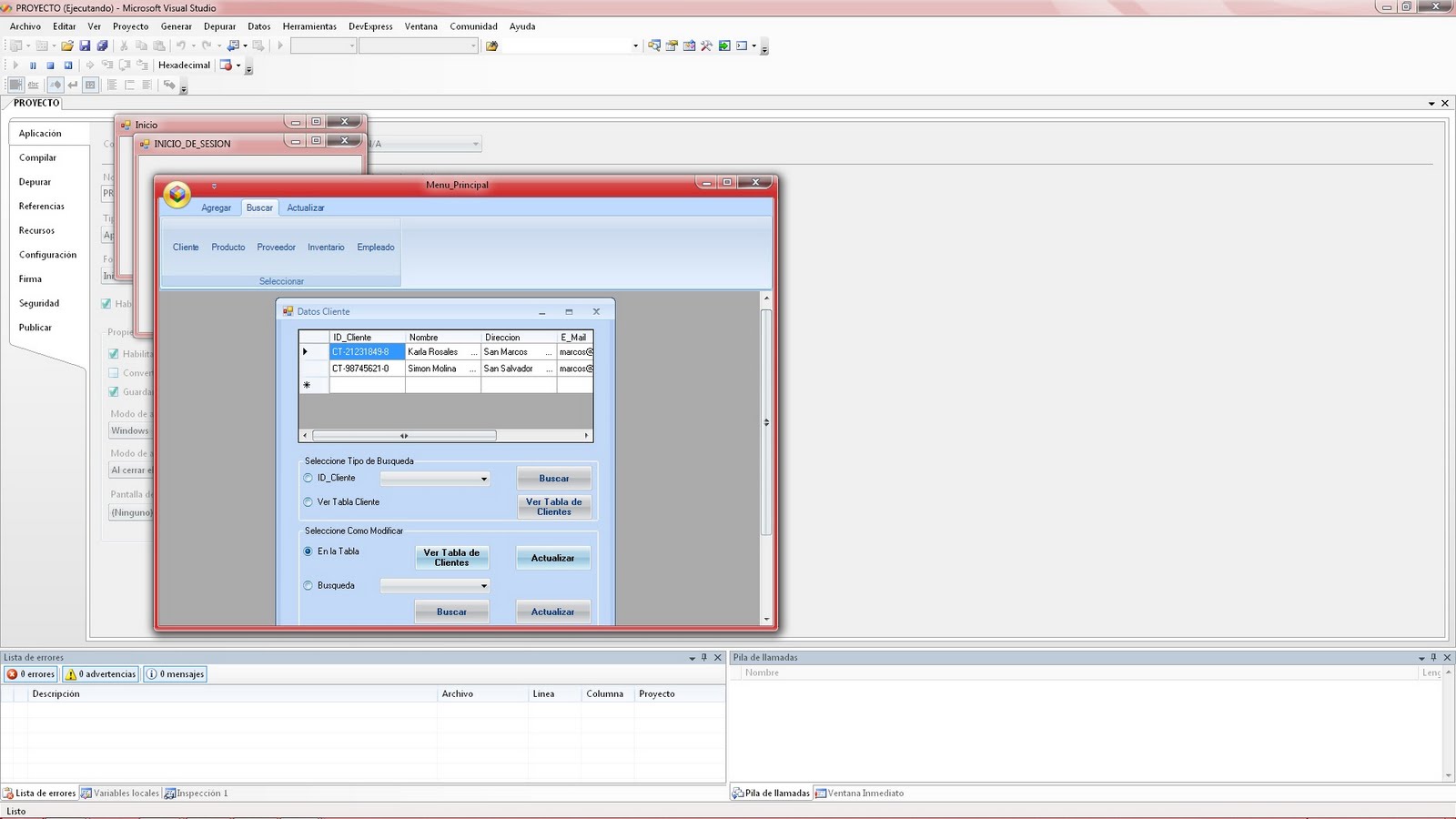1456x819 pixels.
Task: Pause debugging with the Break All icon
Action: point(33,66)
